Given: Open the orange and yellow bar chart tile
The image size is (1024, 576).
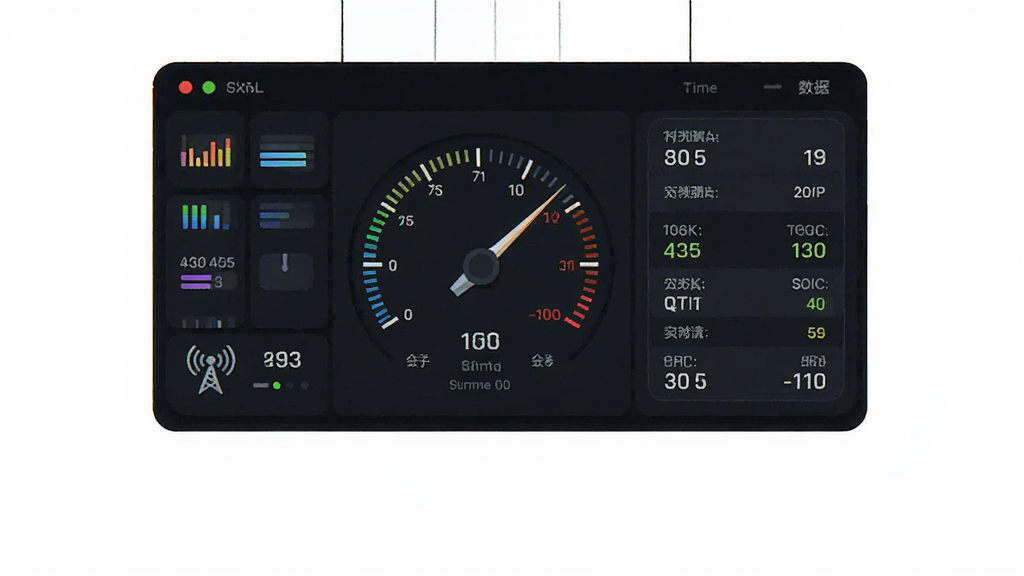Looking at the screenshot, I should (206, 151).
